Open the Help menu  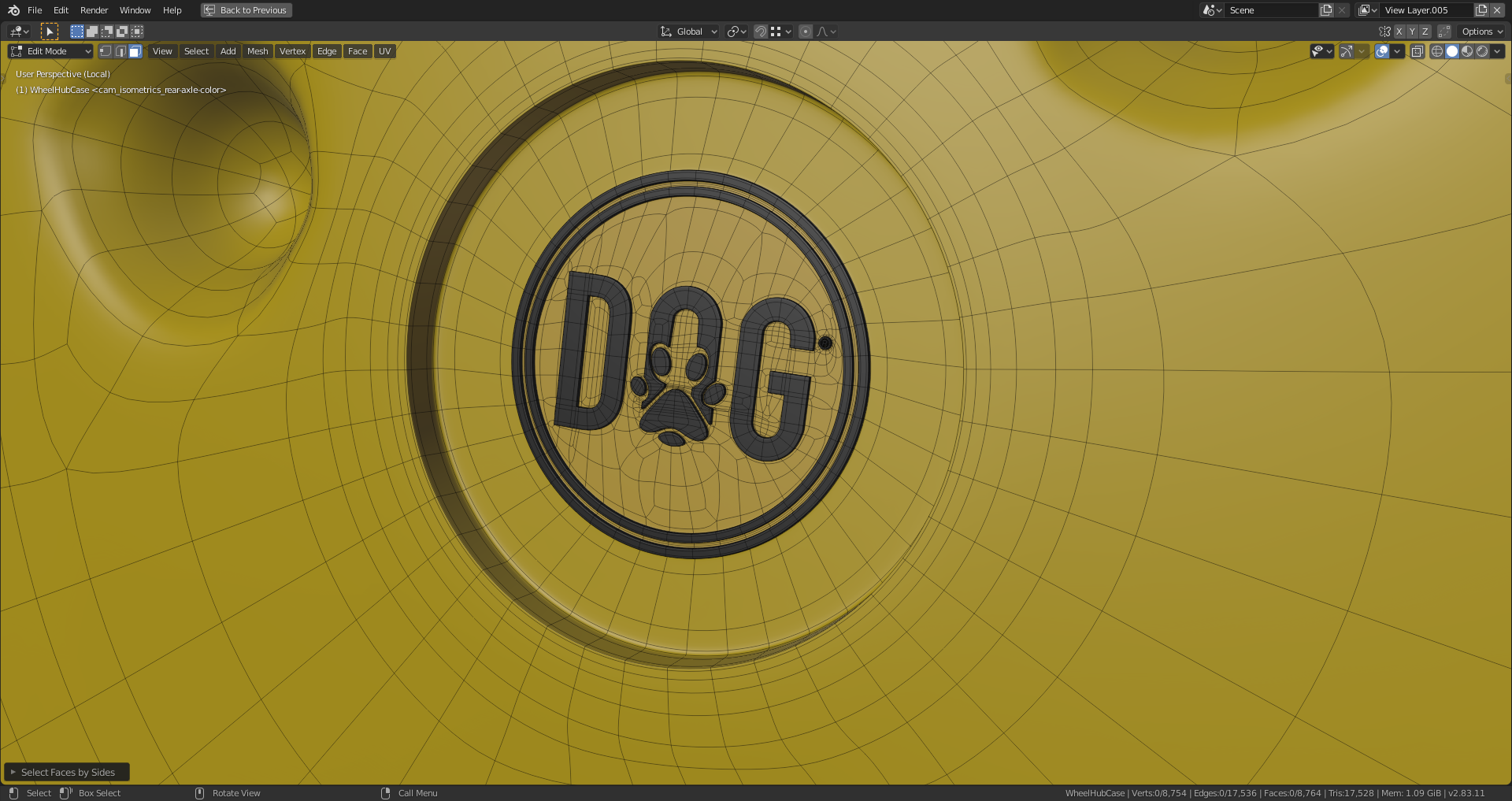coord(172,10)
